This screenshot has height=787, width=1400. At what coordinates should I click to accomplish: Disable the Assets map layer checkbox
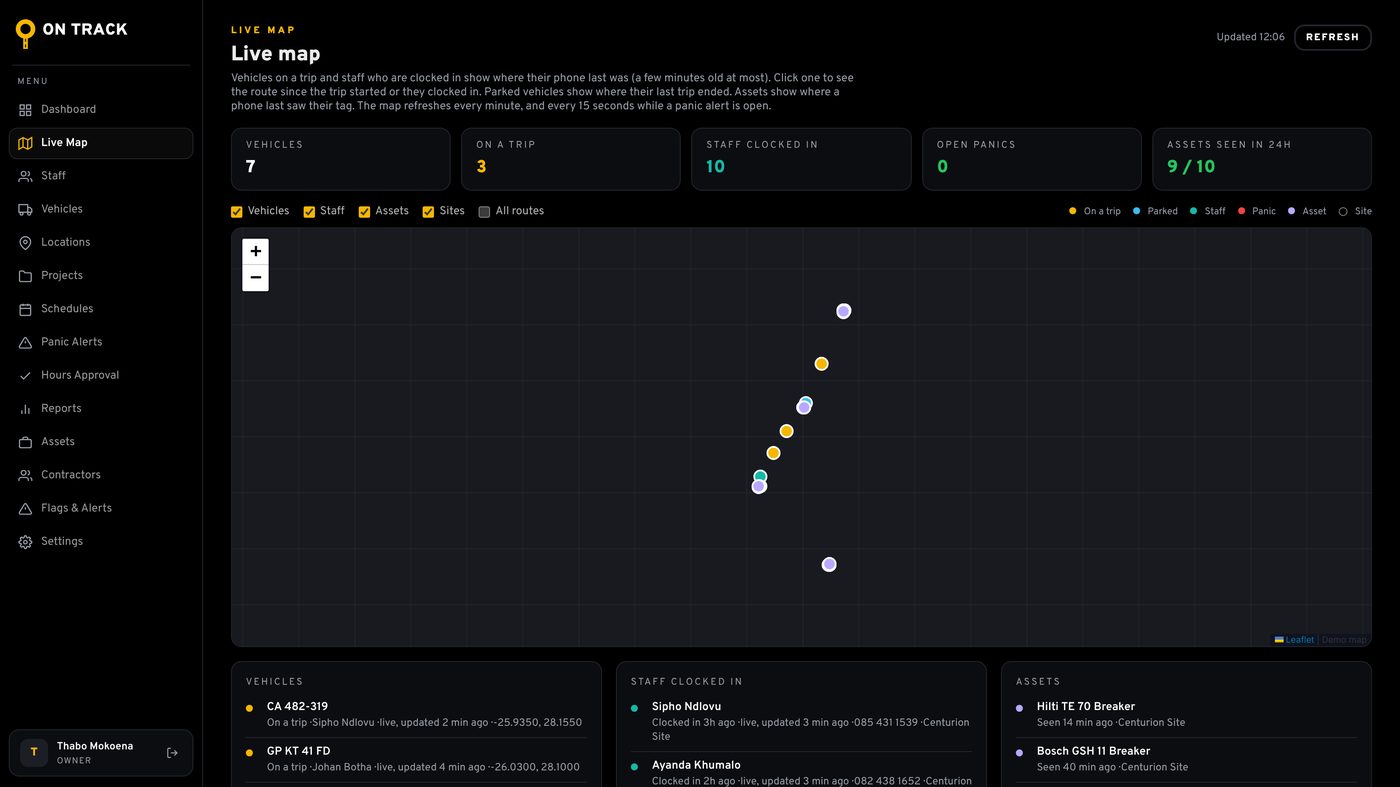(364, 212)
